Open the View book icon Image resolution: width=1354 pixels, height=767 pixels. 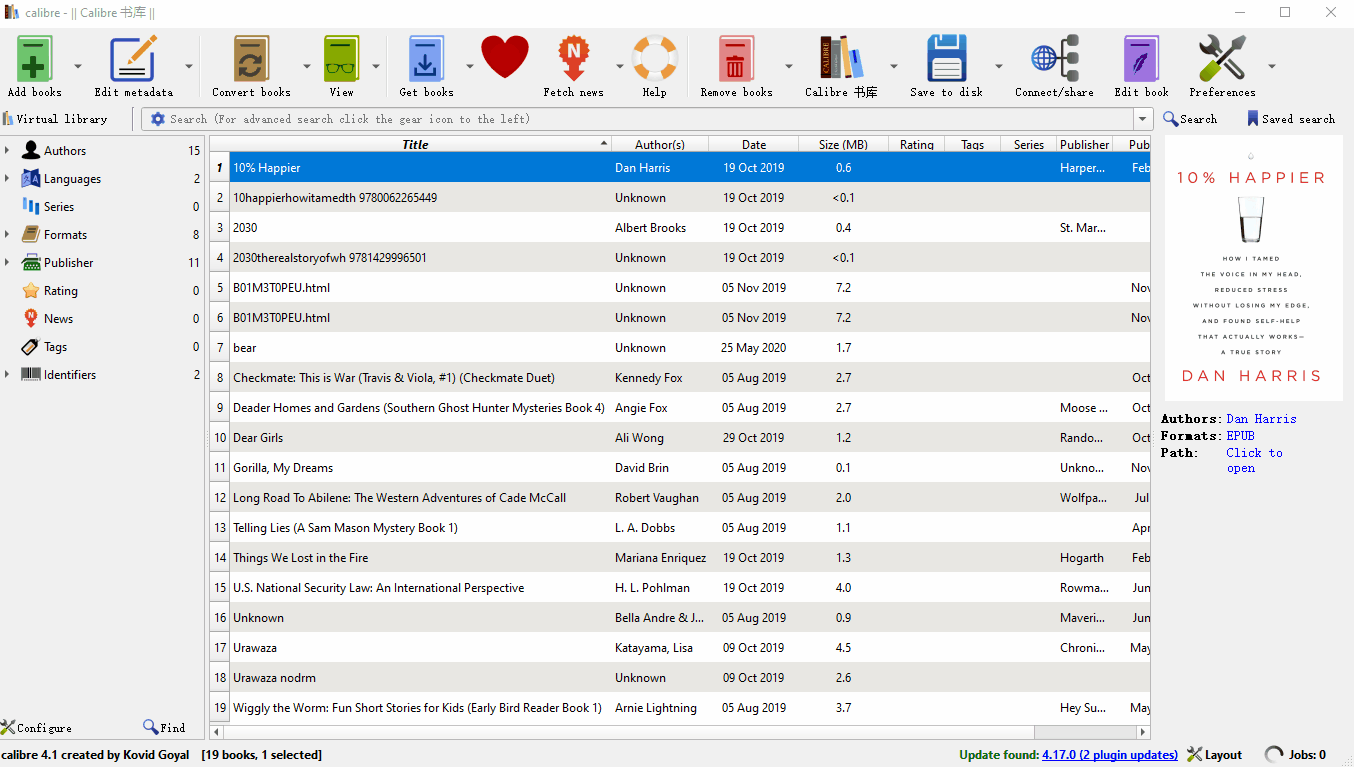(x=341, y=60)
